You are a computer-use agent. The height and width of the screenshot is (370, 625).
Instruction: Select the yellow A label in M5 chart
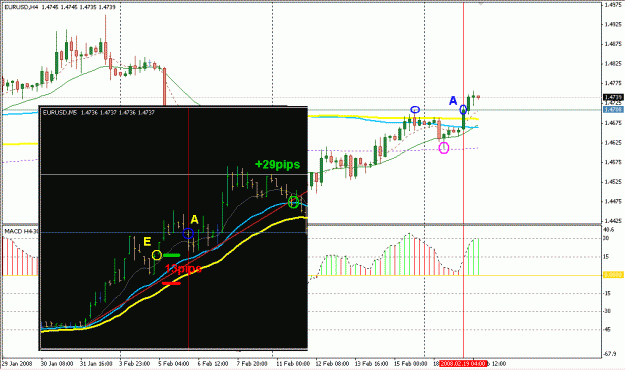click(x=195, y=220)
